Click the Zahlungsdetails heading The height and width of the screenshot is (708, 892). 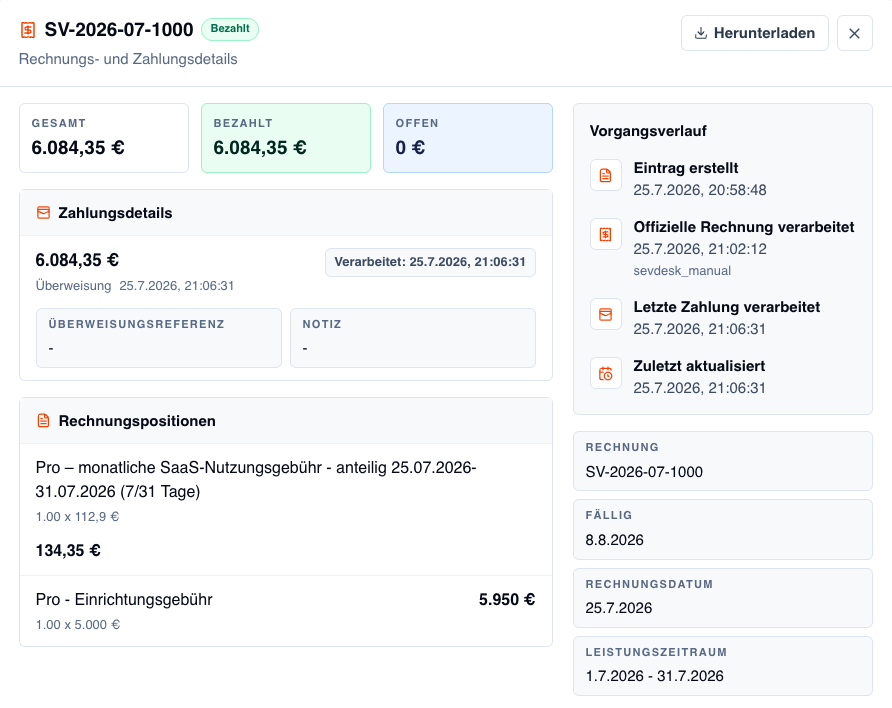pyautogui.click(x=115, y=213)
